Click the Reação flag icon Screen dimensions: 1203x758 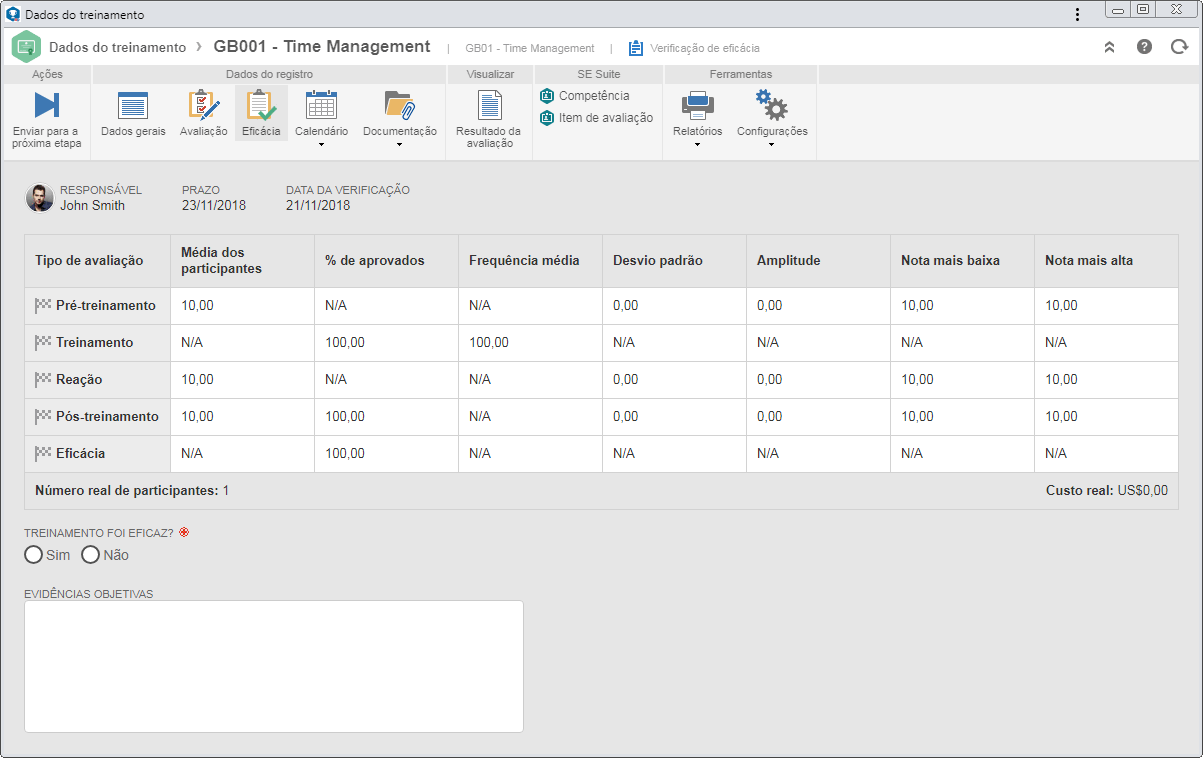pos(43,379)
